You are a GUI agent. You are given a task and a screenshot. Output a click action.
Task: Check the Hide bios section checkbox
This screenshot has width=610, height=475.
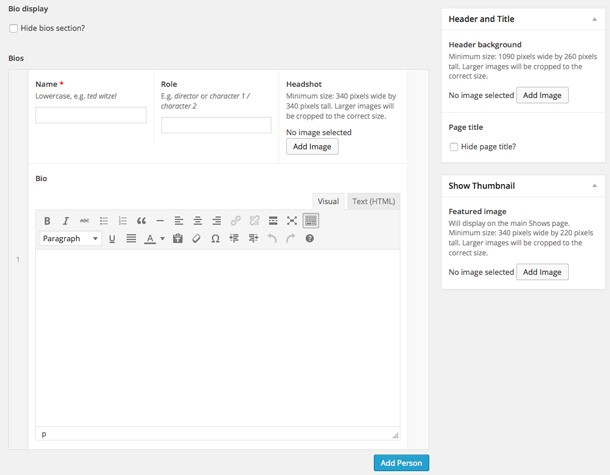pyautogui.click(x=14, y=28)
